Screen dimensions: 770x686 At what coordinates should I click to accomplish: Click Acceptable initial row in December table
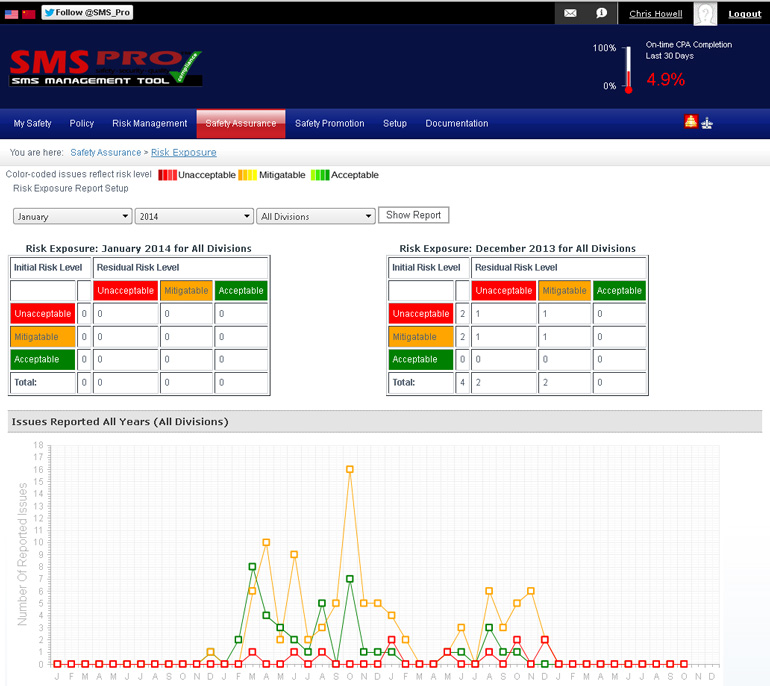tap(421, 359)
